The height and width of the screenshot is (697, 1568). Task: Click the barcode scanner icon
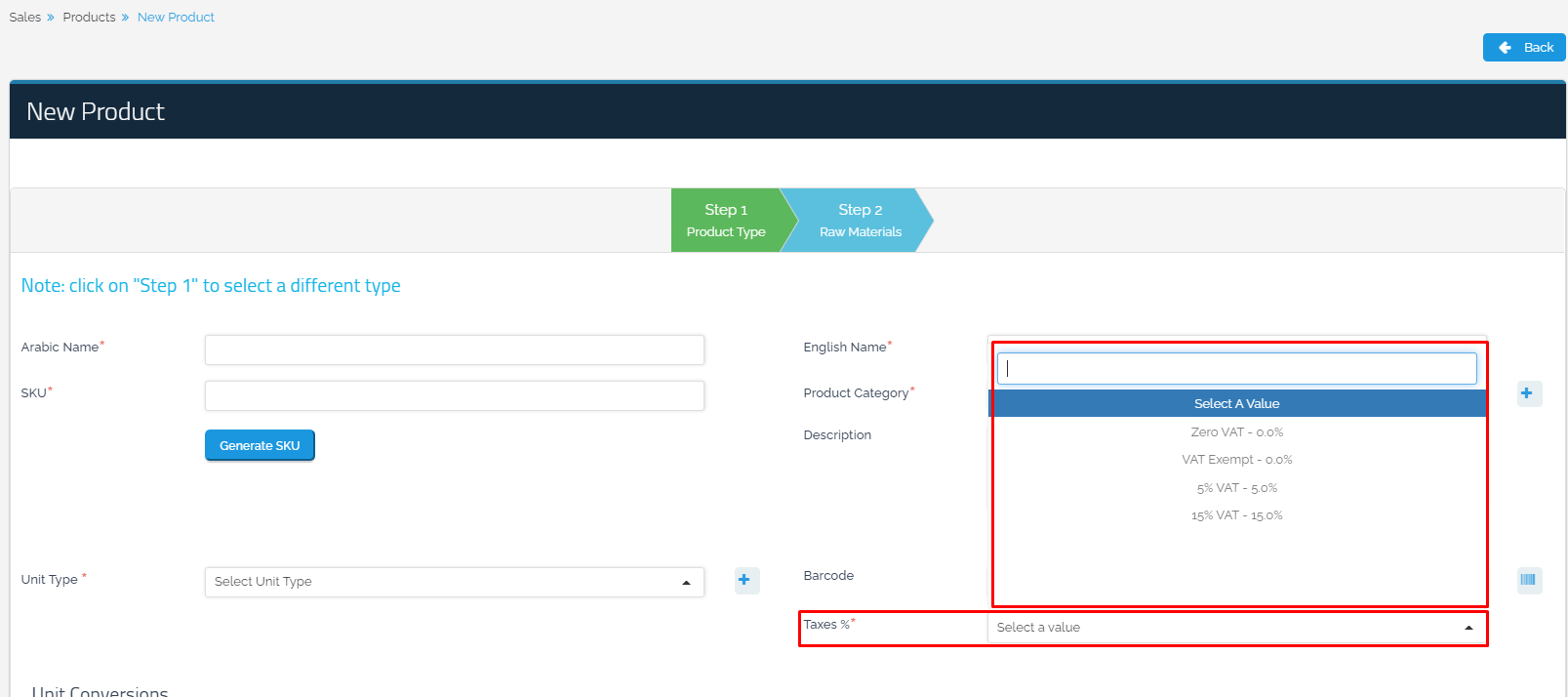pyautogui.click(x=1528, y=580)
